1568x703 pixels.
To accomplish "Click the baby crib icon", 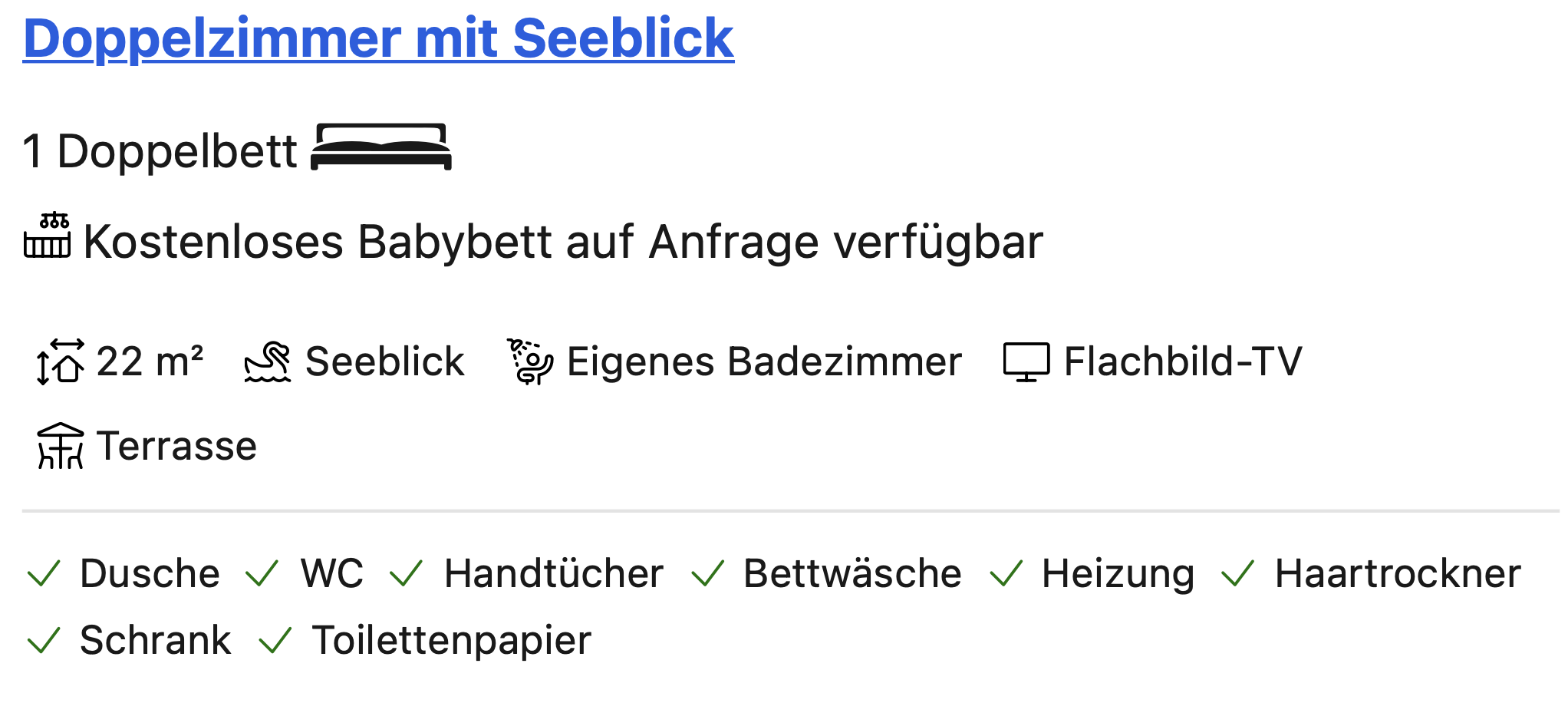I will (47, 236).
